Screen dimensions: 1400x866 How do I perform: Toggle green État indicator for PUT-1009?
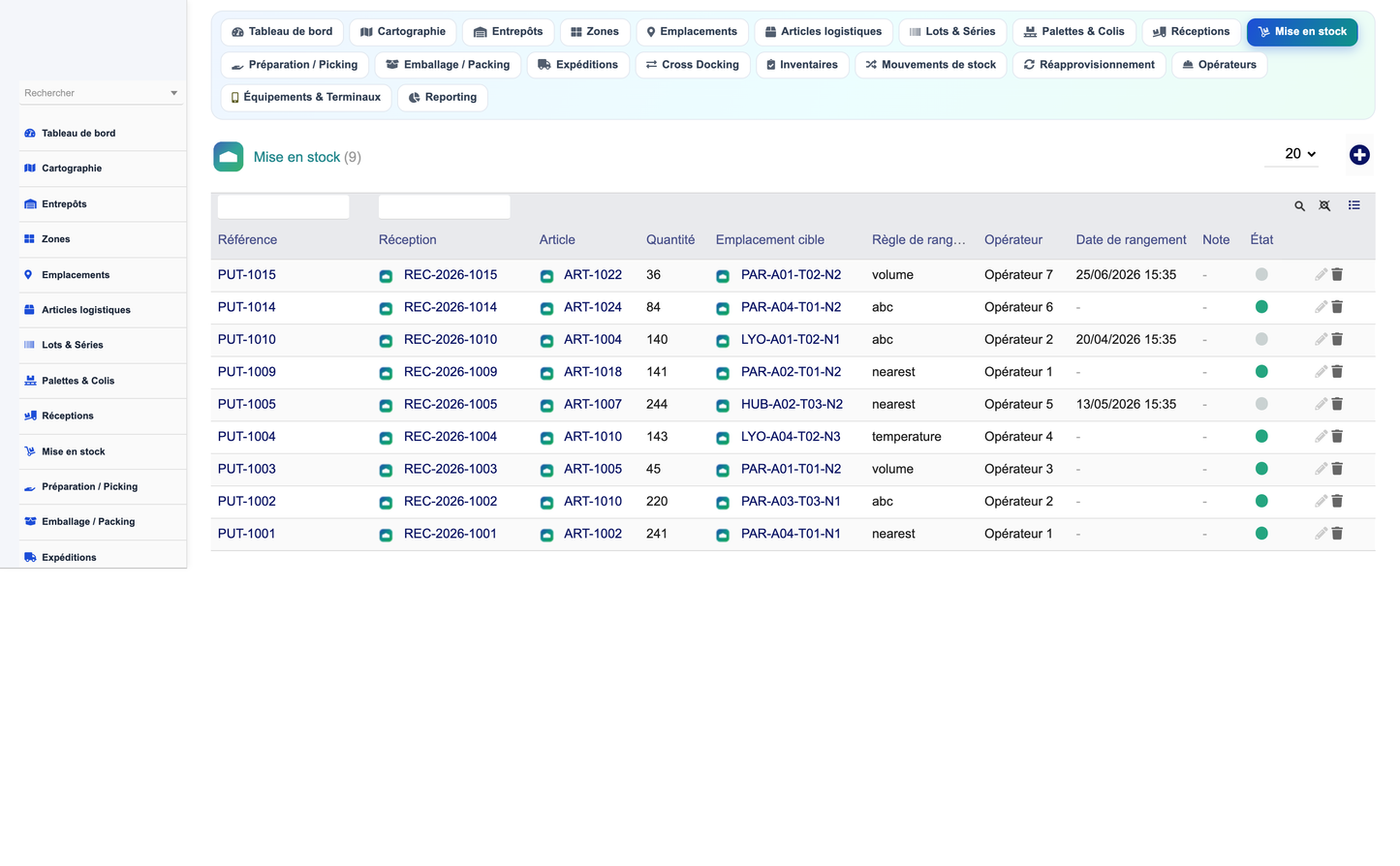point(1261,372)
